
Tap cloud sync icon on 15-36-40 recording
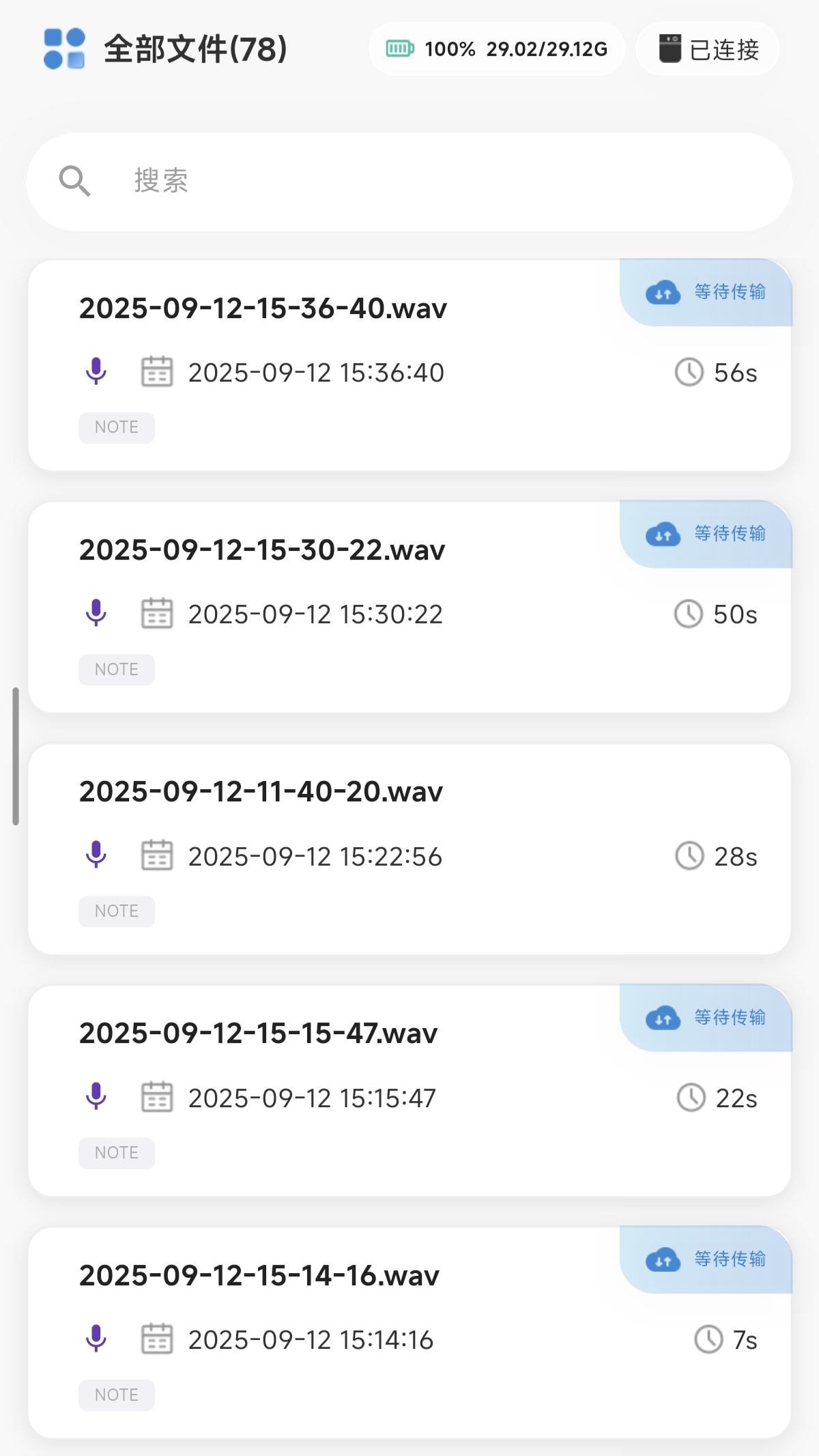tap(663, 292)
